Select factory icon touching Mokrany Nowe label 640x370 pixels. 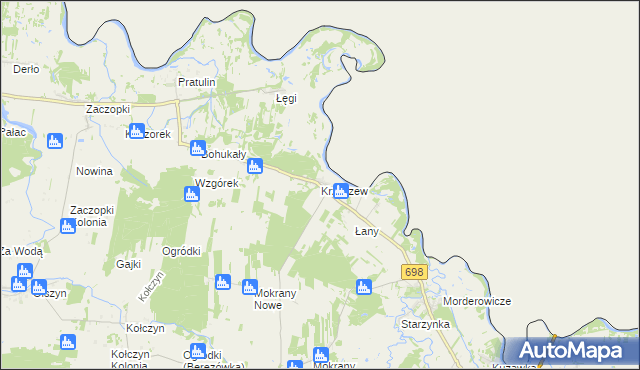click(x=250, y=287)
